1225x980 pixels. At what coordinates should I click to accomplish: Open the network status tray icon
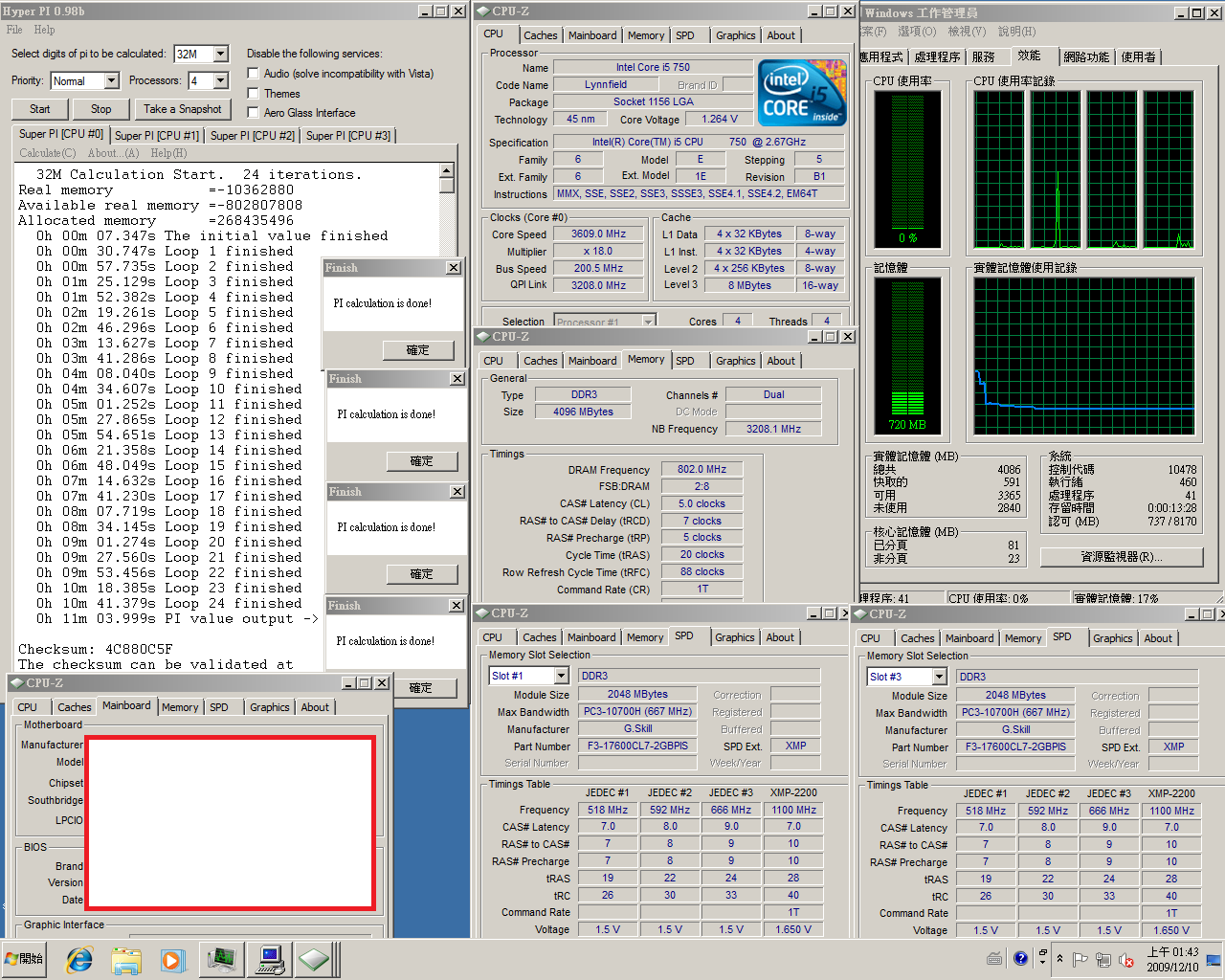1103,959
